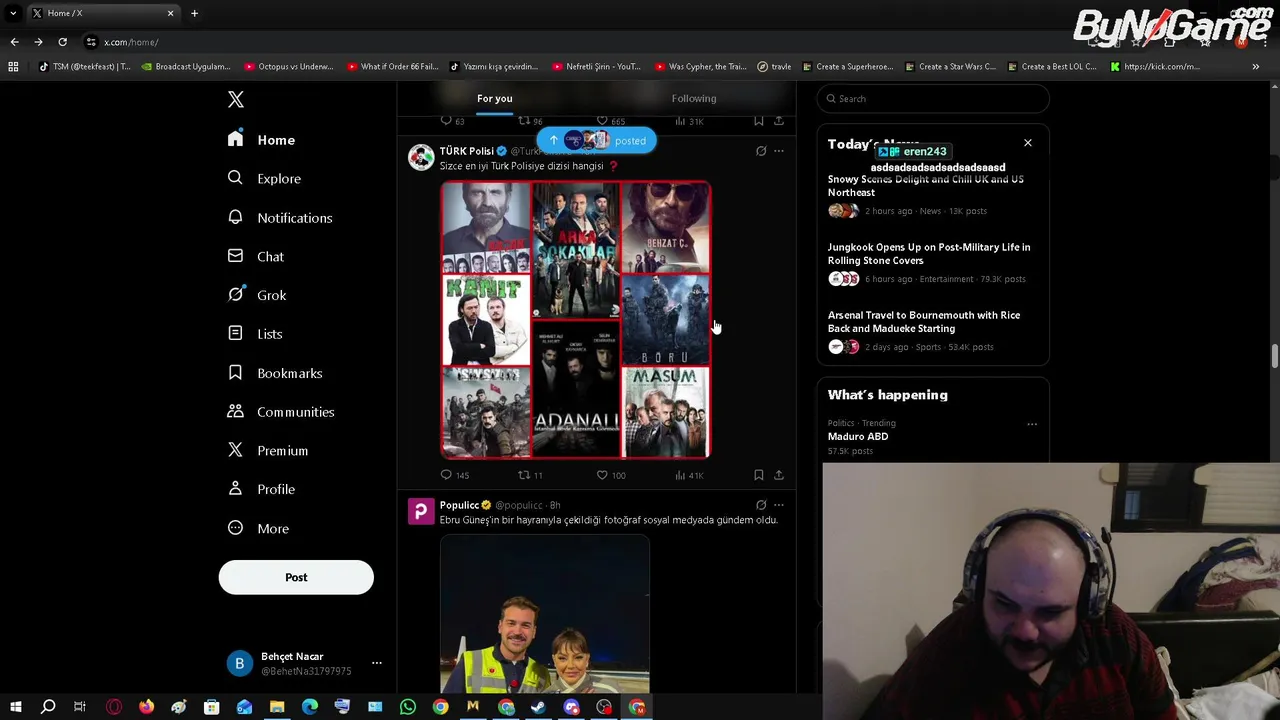Open Jungkook Rolling Stone Covers story
The width and height of the screenshot is (1280, 720).
(x=932, y=263)
